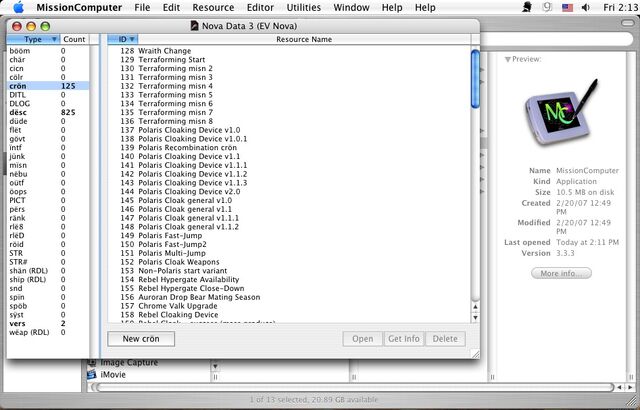Select the DITL resource type
Screen dimensions: 640x410
tap(48, 95)
